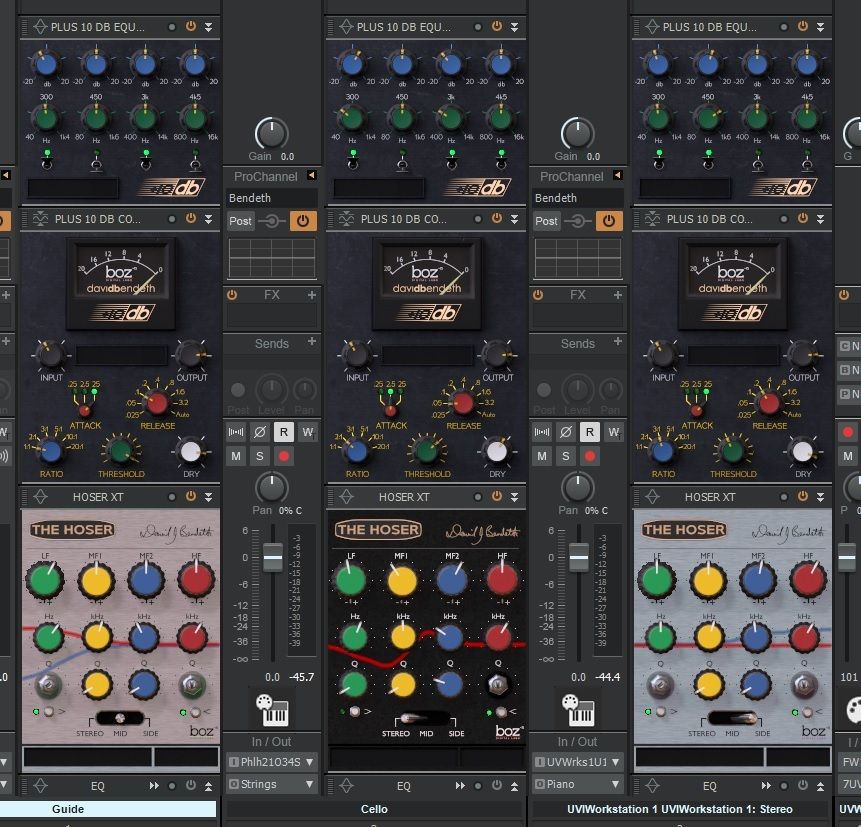Add an effect to Strings FX rack

coord(312,295)
